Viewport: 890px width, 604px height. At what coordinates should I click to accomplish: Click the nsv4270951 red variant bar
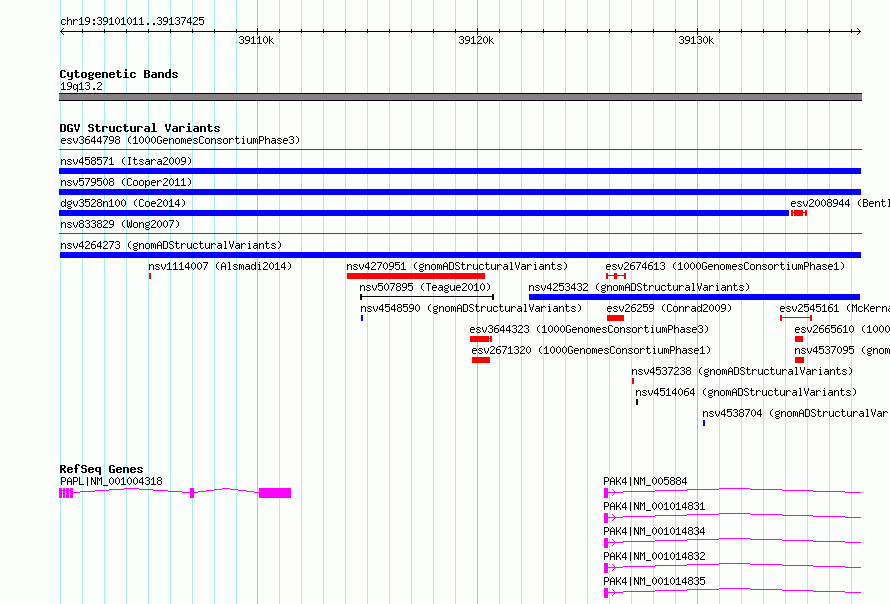pos(416,276)
